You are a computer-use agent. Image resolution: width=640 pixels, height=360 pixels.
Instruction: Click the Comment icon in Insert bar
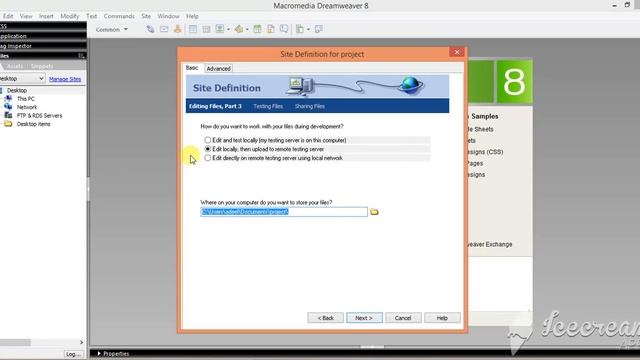coord(284,29)
